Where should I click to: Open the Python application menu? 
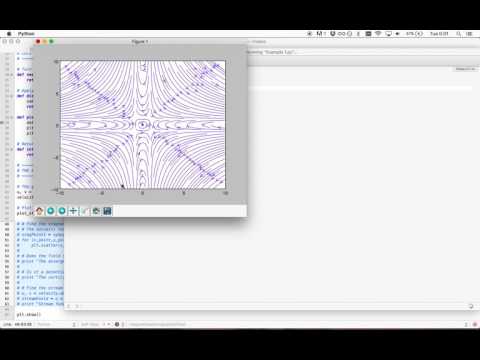[26, 34]
